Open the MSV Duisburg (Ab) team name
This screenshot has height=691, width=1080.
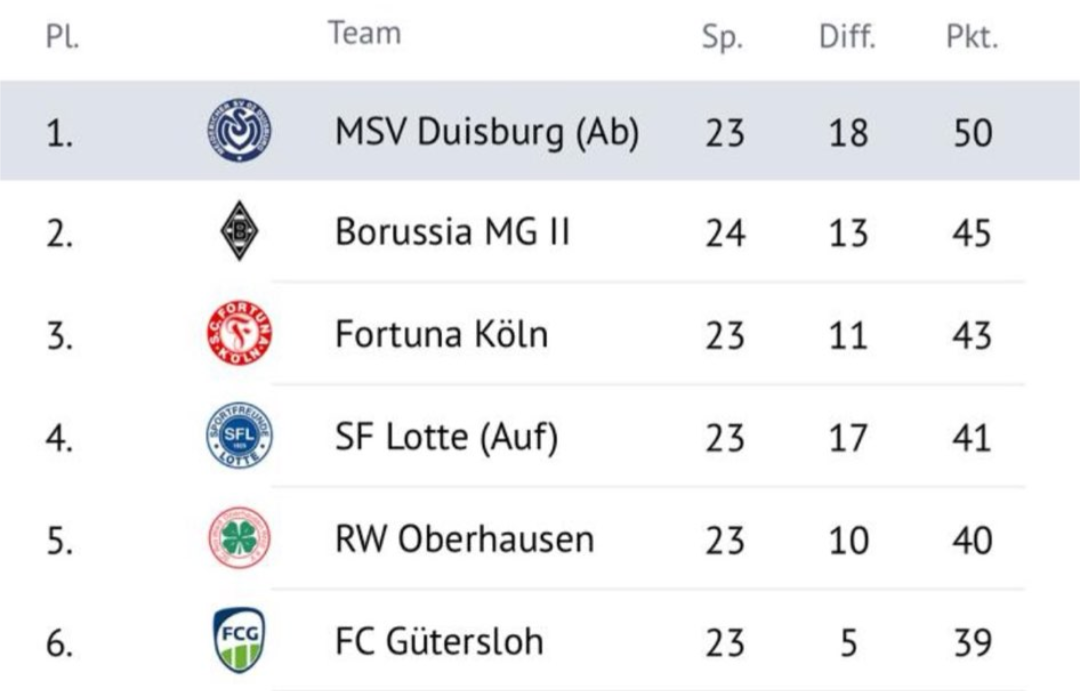tap(486, 132)
